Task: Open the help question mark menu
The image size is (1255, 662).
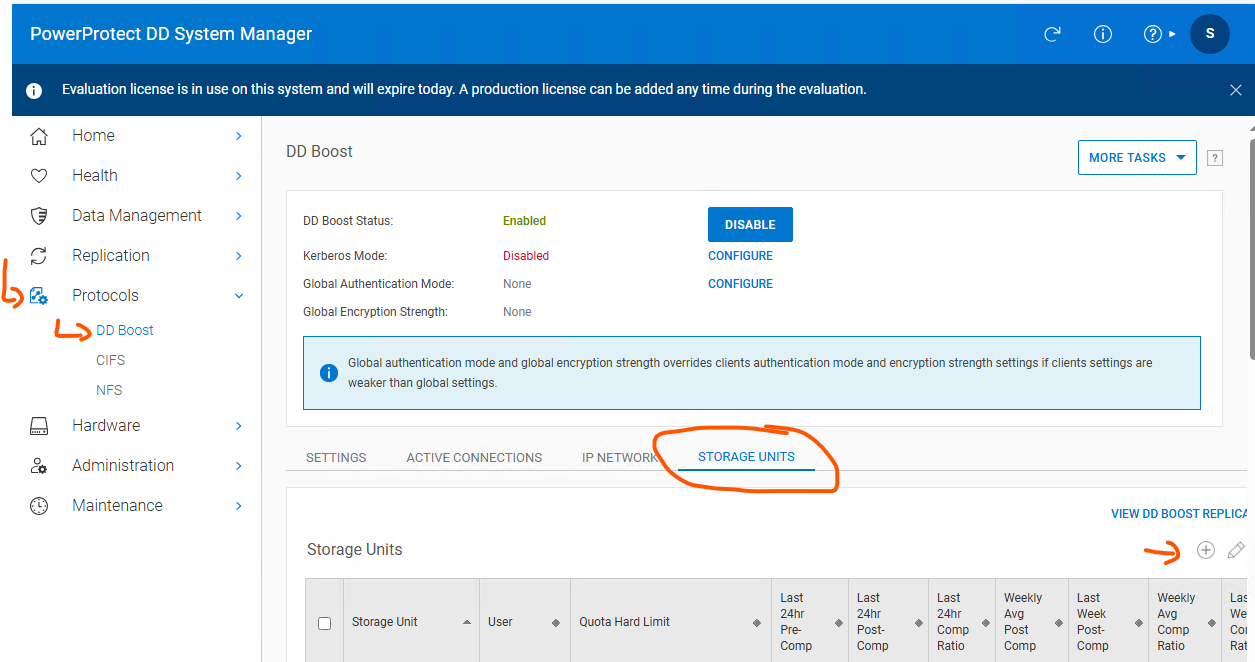Action: point(1153,34)
